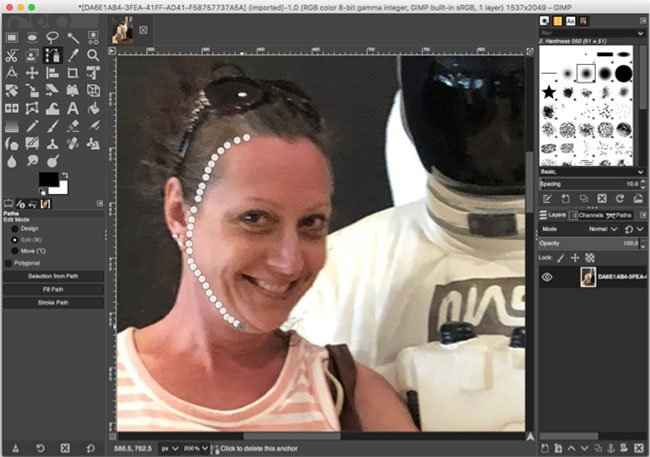Choose the Move edit mode option
Image resolution: width=650 pixels, height=457 pixels.
[14, 250]
